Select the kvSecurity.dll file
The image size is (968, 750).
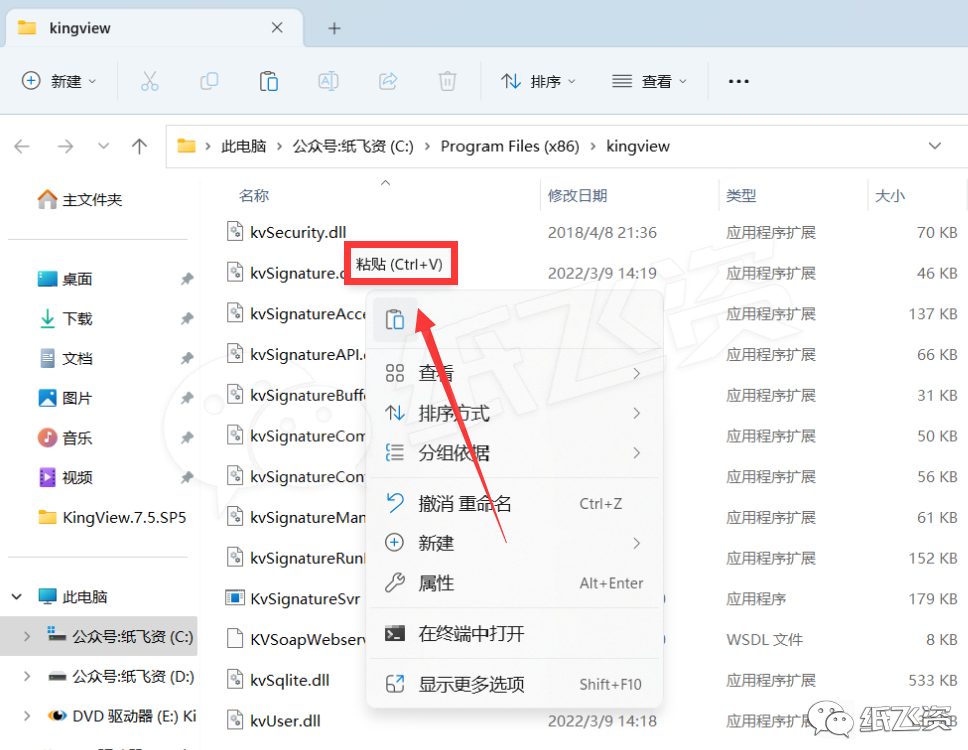coord(298,232)
